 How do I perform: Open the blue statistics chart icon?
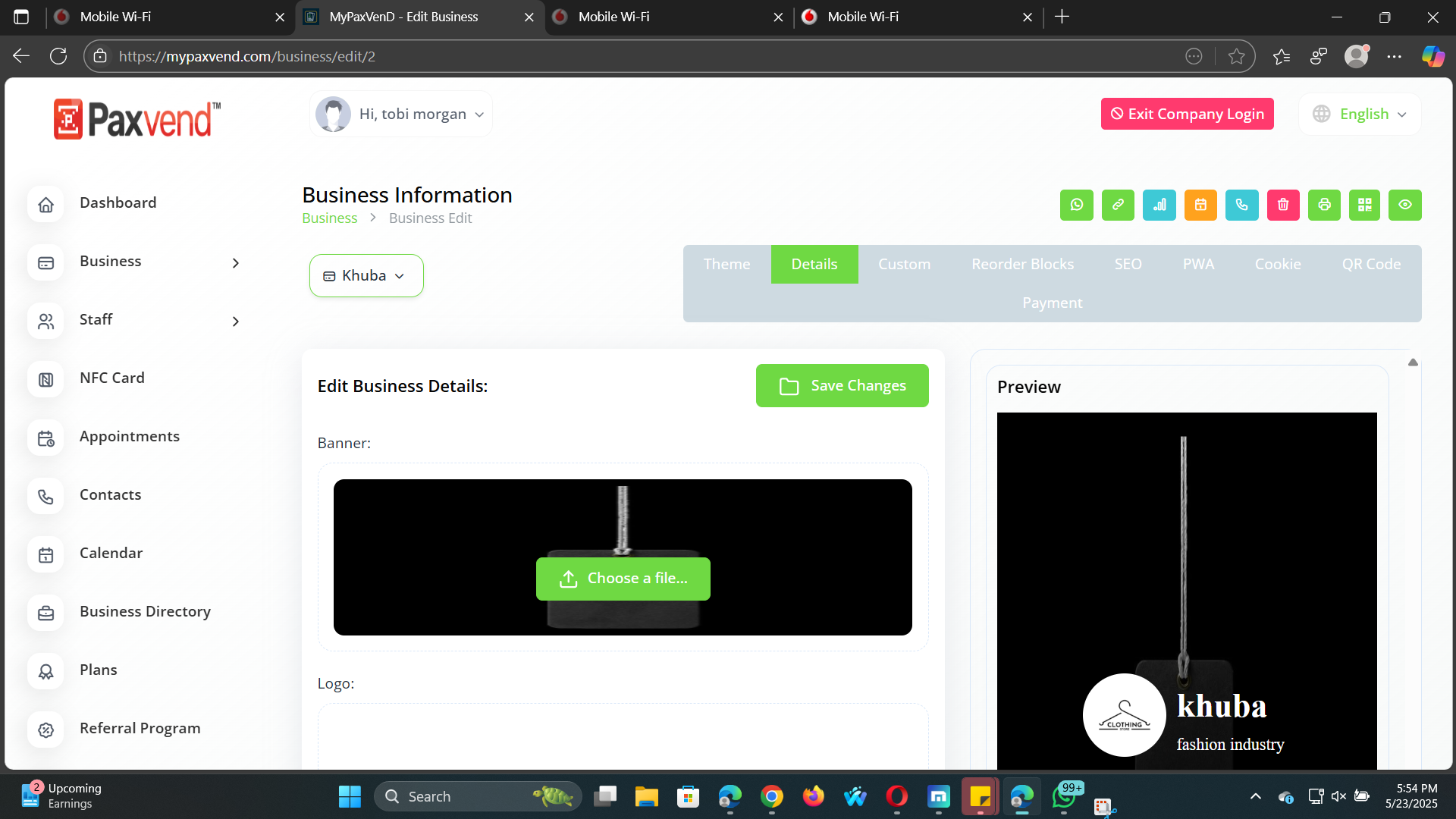(x=1159, y=205)
